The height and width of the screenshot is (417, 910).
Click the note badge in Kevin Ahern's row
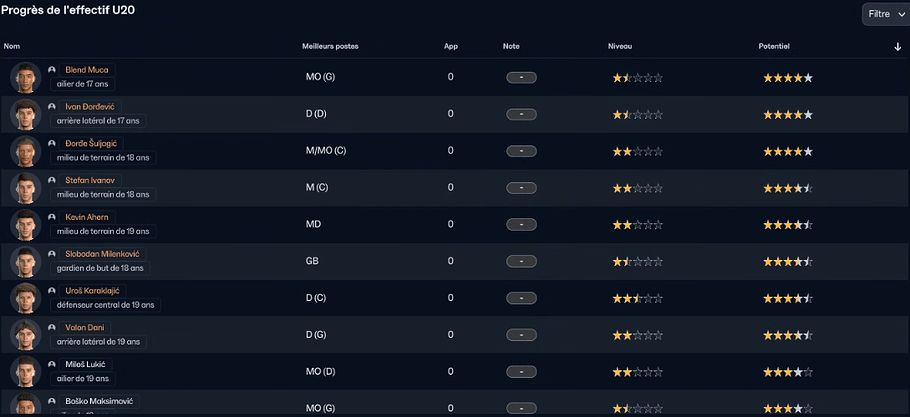click(521, 225)
